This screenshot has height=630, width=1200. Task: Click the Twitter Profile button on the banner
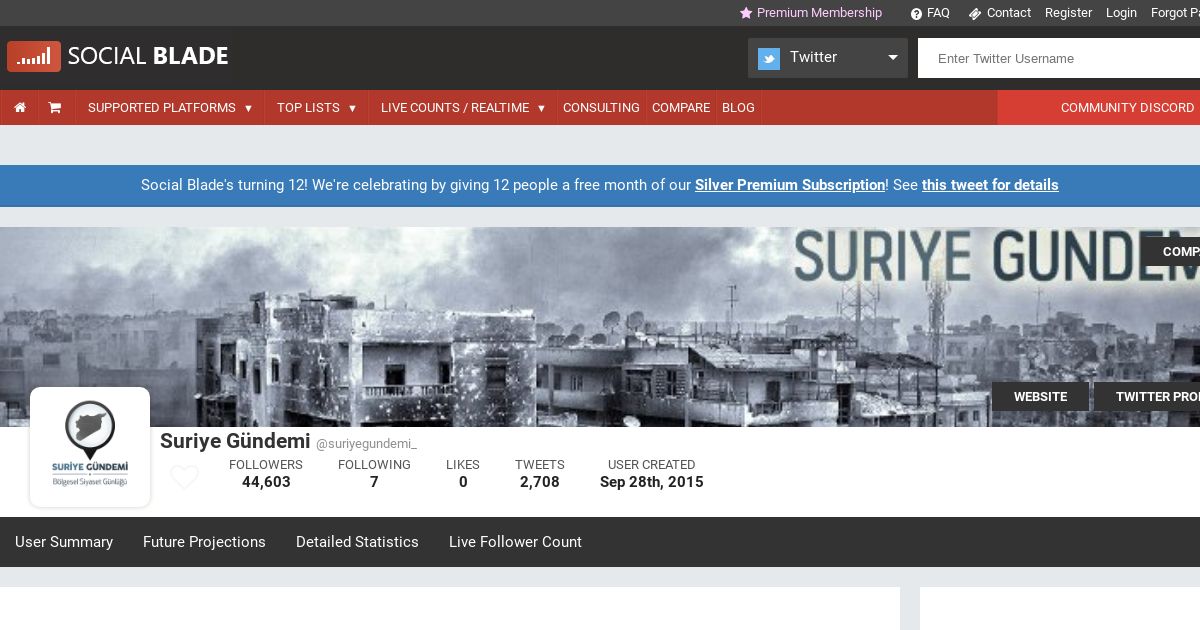pos(1147,397)
